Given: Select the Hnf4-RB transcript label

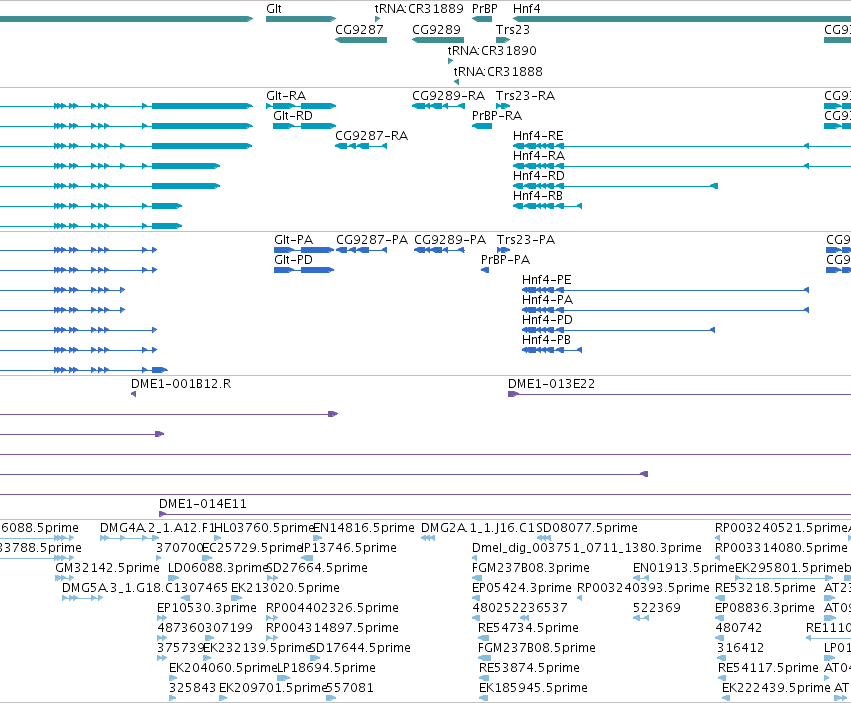Looking at the screenshot, I should 538,195.
